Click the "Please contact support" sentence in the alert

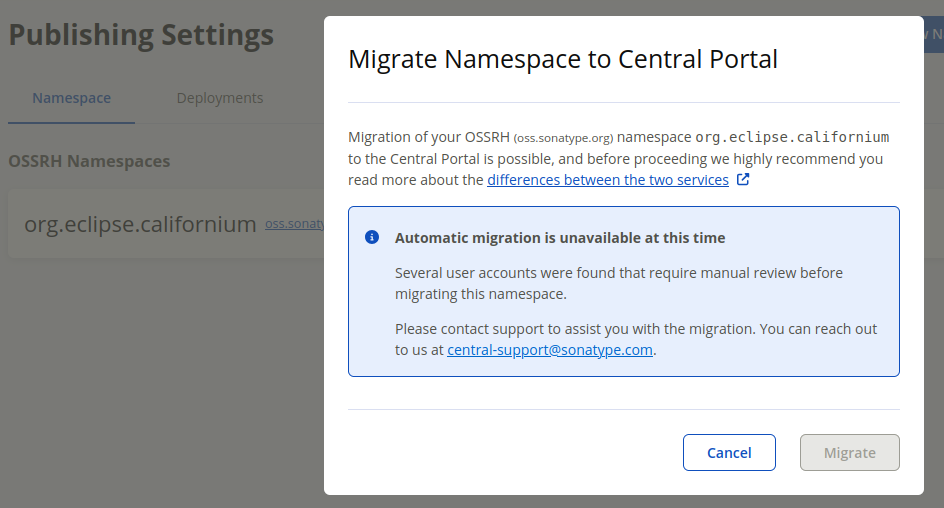tap(635, 329)
